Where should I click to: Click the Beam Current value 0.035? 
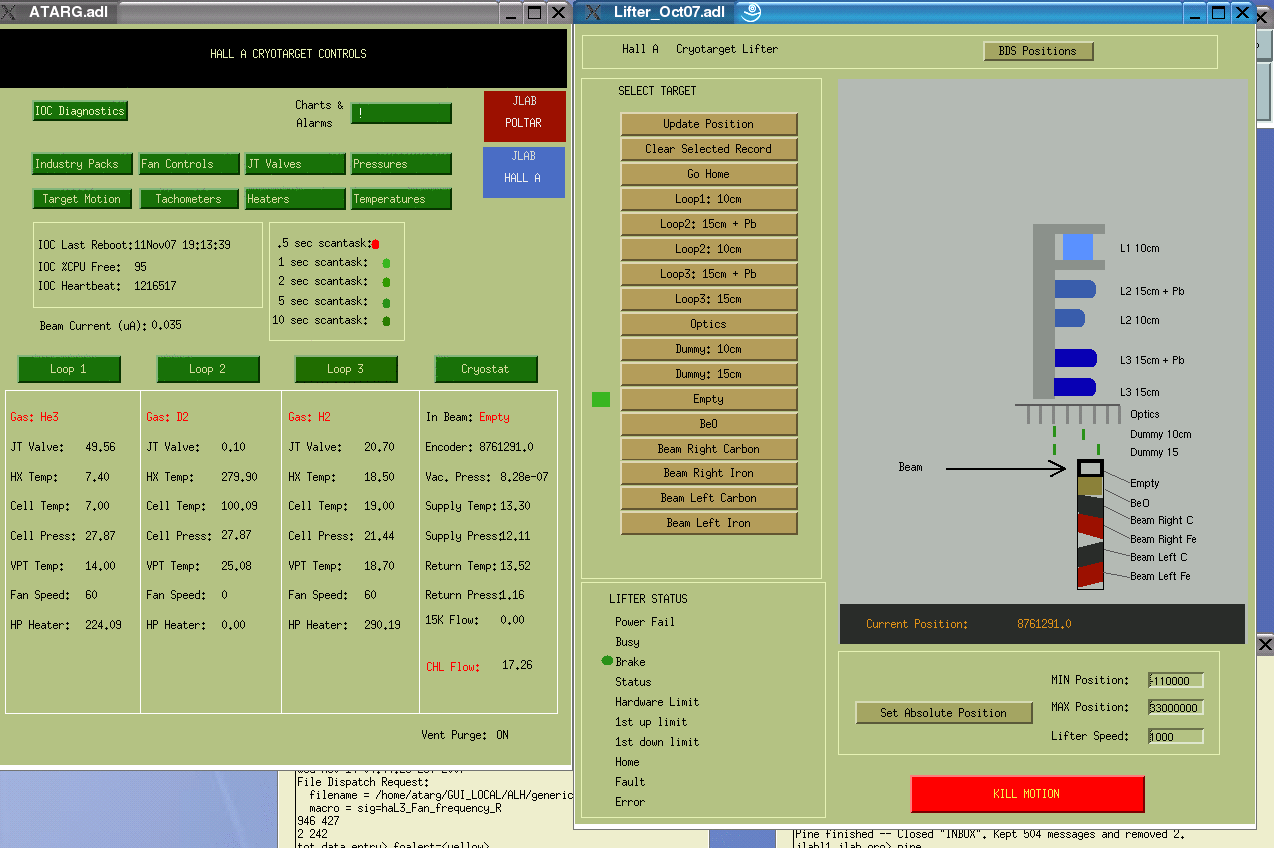[x=167, y=326]
